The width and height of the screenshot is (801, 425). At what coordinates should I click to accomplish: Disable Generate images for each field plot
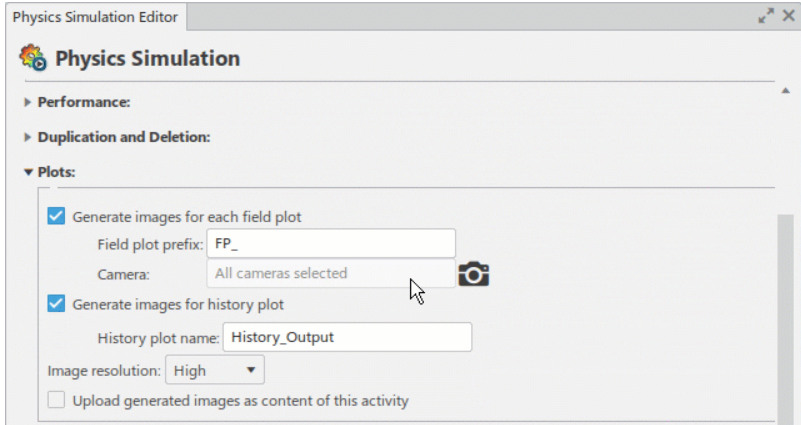coord(57,216)
